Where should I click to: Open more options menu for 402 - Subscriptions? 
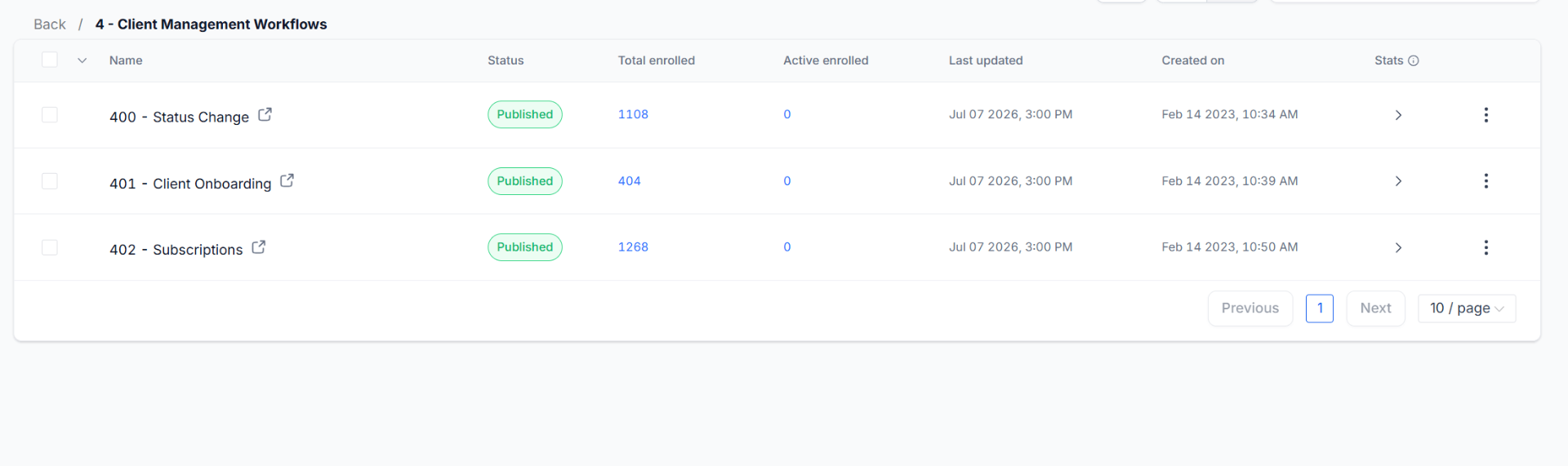(1486, 247)
